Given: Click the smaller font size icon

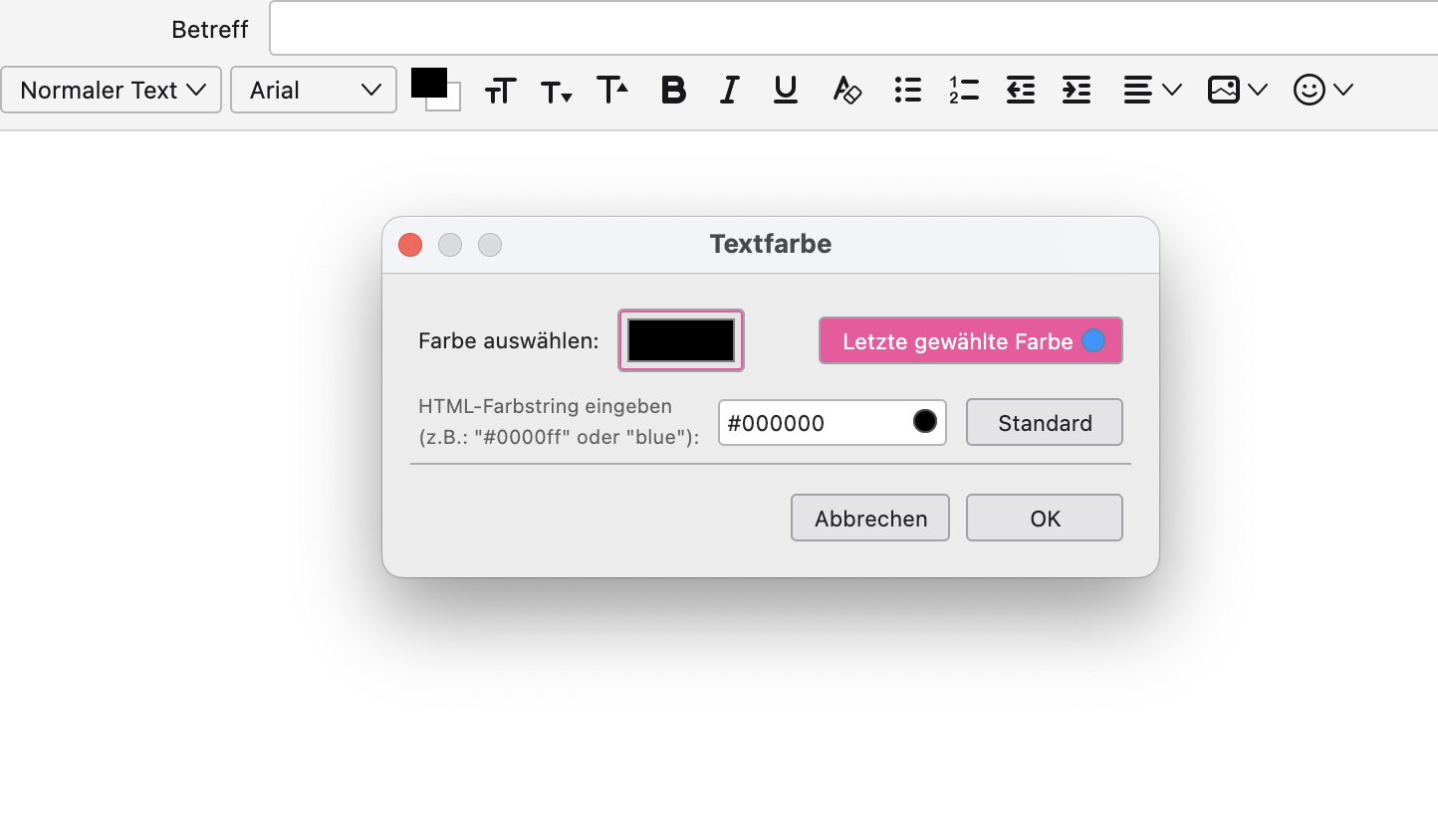Looking at the screenshot, I should click(x=556, y=93).
